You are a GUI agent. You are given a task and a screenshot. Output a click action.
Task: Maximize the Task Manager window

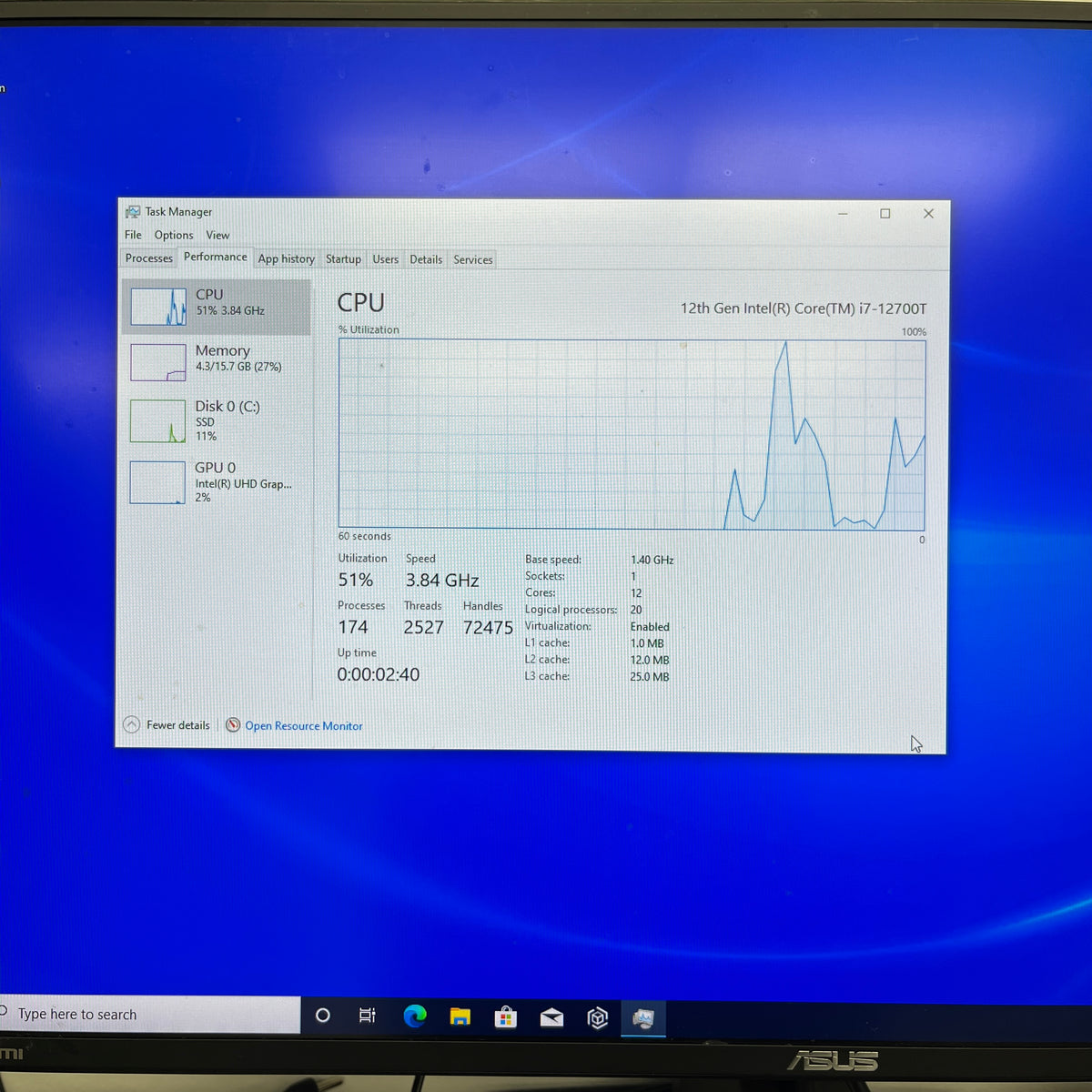[885, 214]
